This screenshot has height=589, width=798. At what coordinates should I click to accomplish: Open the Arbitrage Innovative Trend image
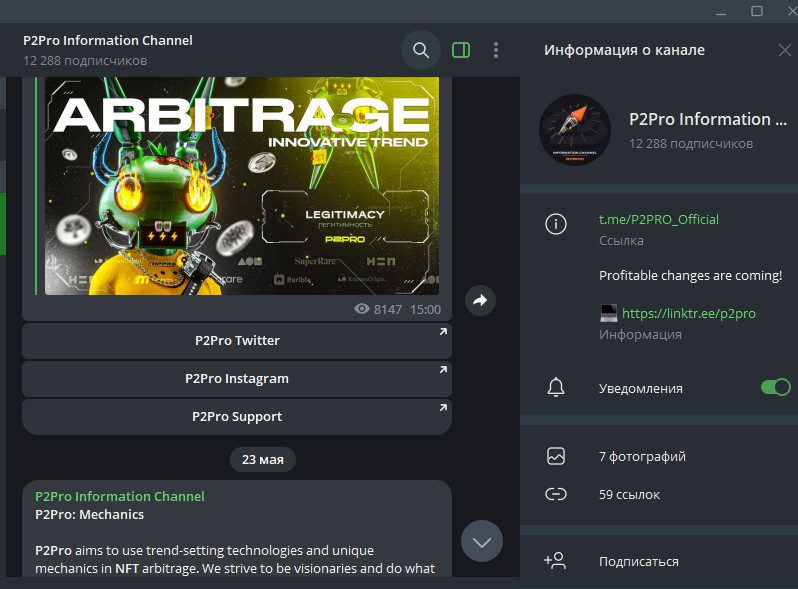click(242, 186)
